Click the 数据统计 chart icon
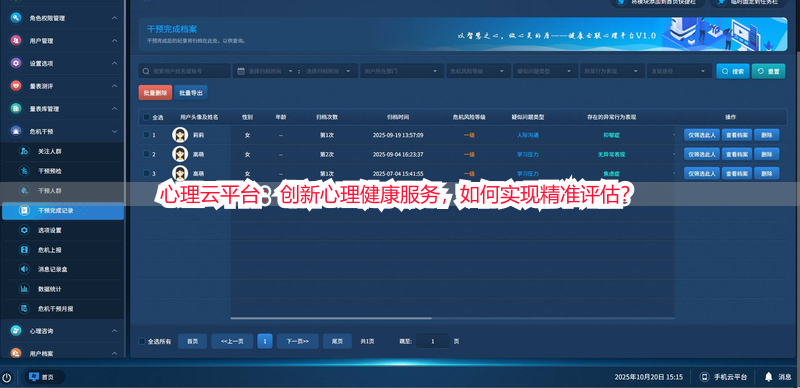This screenshot has width=800, height=388. pyautogui.click(x=24, y=289)
